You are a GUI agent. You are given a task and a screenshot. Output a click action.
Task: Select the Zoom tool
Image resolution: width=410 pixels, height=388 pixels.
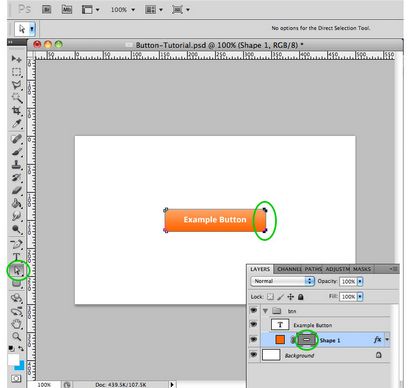[16, 337]
